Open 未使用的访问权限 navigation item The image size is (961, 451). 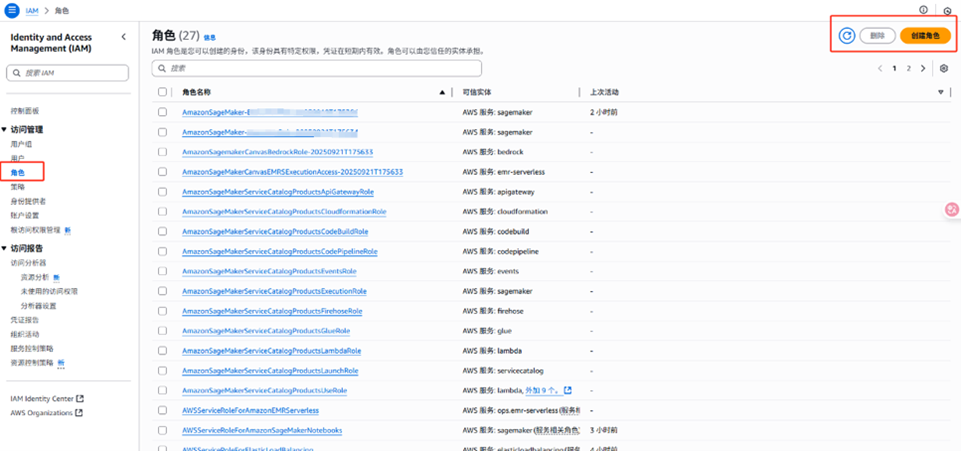[49, 291]
